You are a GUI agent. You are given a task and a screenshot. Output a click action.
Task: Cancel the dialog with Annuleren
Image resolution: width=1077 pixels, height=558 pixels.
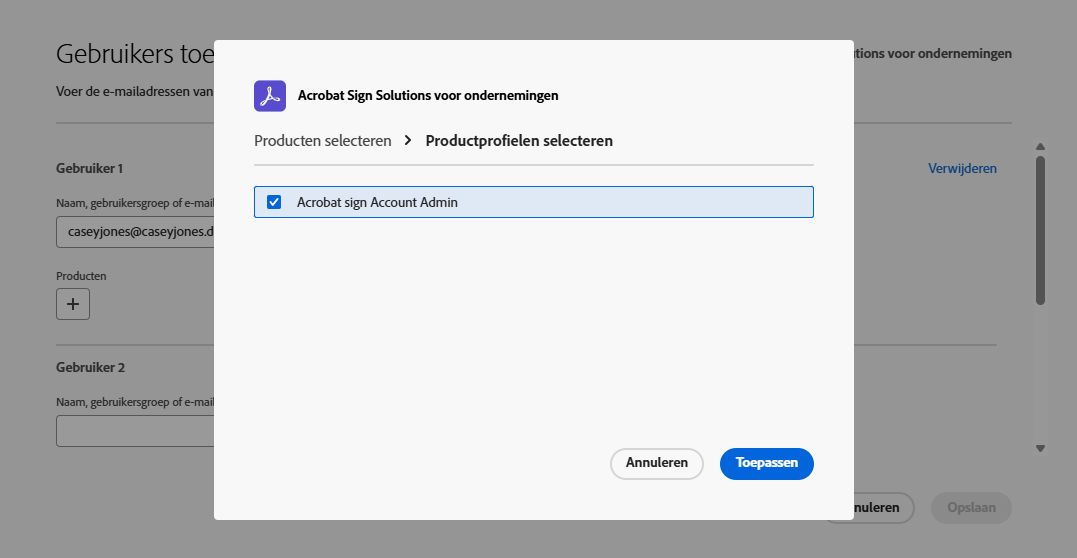coord(657,463)
